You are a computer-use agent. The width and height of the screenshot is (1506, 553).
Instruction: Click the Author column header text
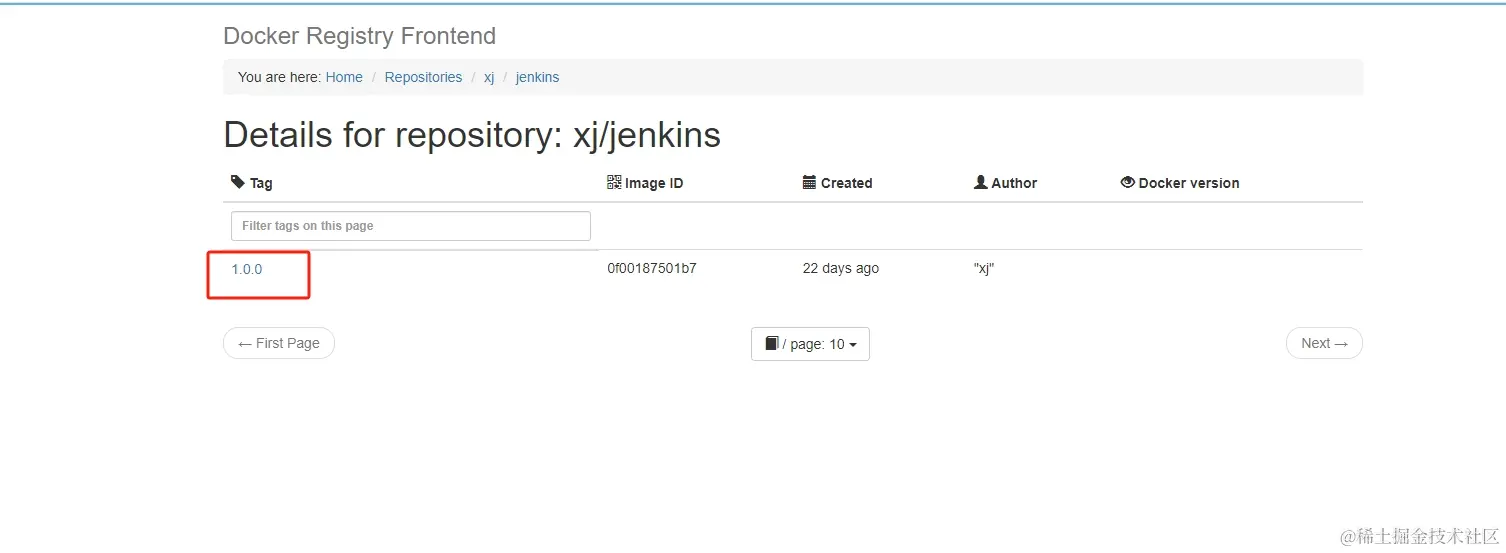pos(1014,183)
